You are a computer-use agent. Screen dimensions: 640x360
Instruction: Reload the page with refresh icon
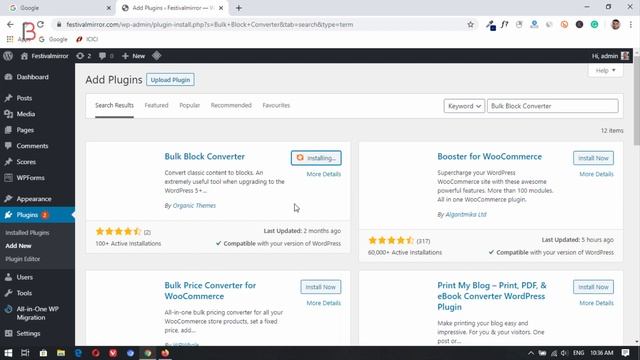click(x=40, y=24)
